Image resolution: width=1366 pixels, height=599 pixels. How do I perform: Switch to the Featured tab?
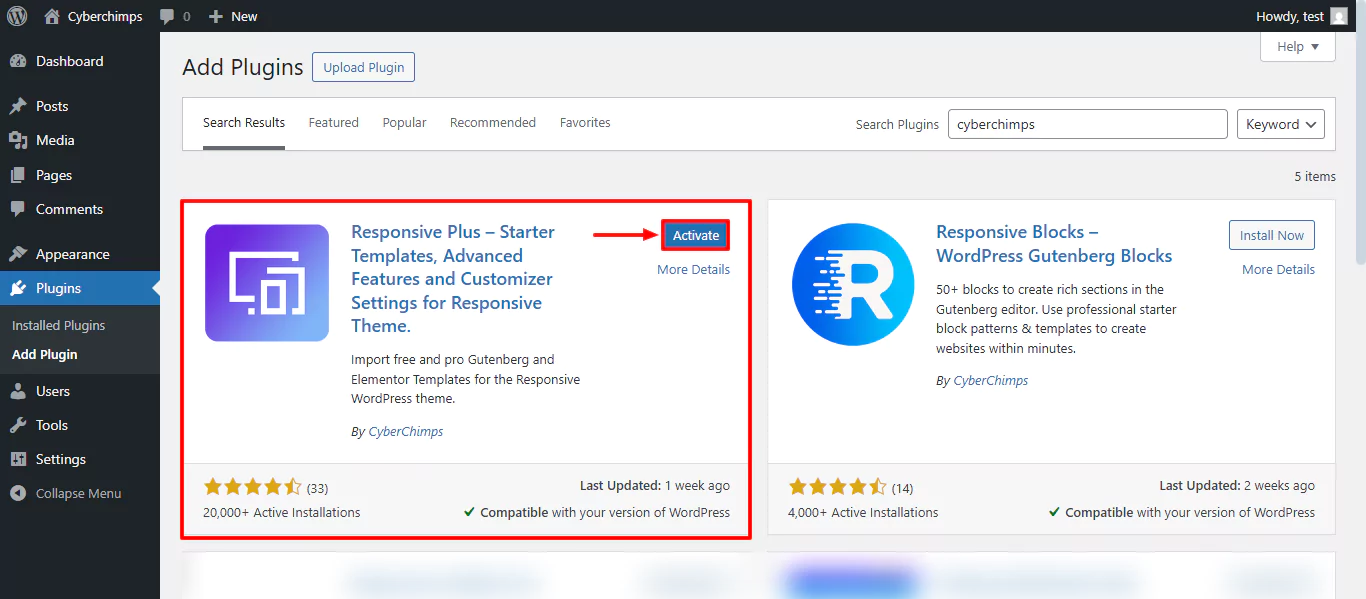[334, 123]
